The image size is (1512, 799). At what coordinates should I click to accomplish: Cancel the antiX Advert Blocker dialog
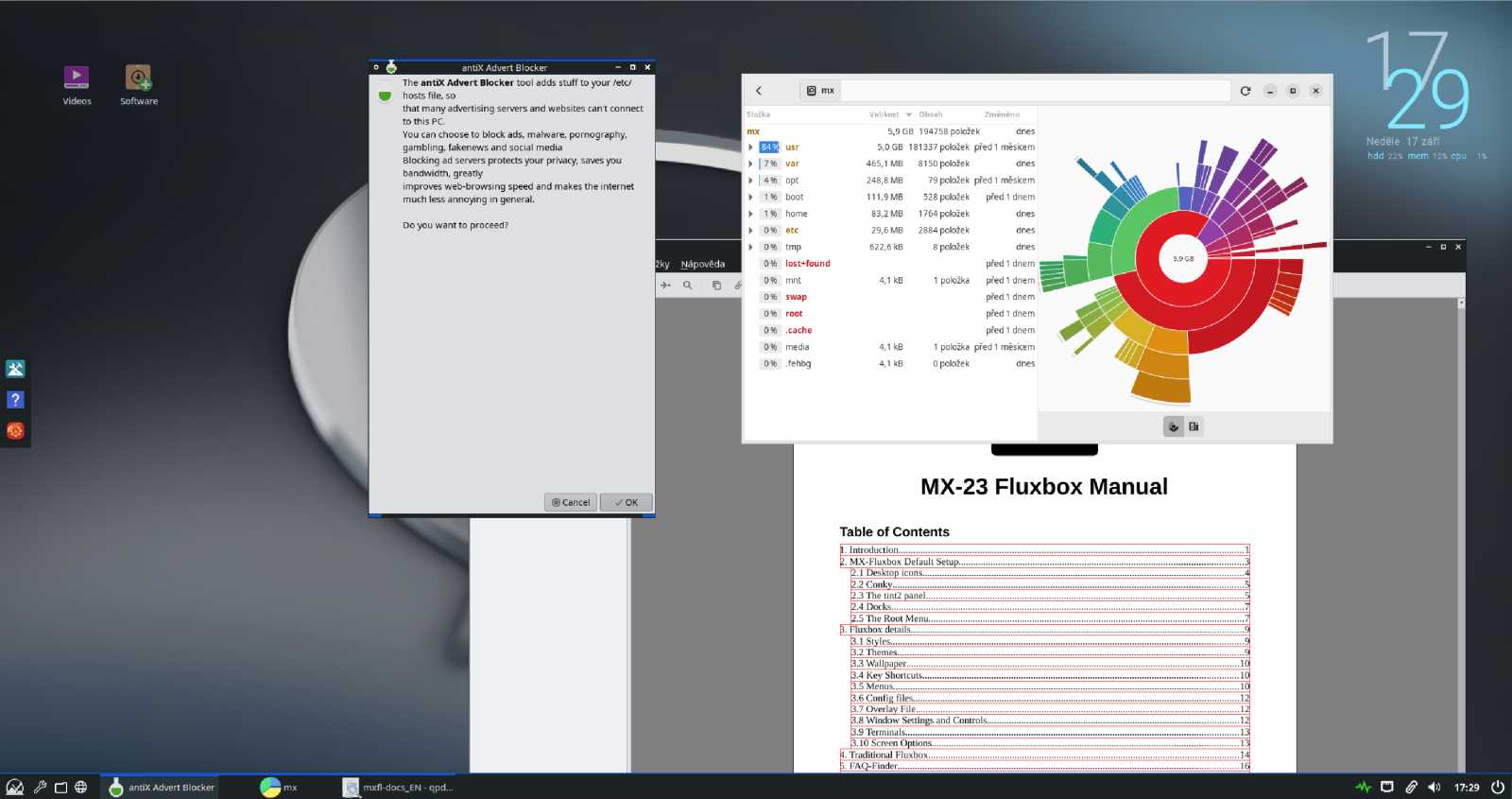click(x=571, y=503)
